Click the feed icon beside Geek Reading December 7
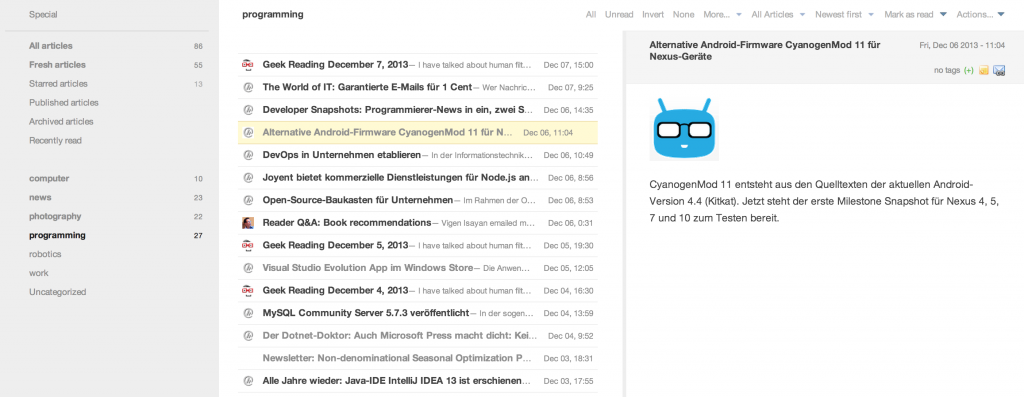This screenshot has height=397, width=1024. tap(248, 65)
